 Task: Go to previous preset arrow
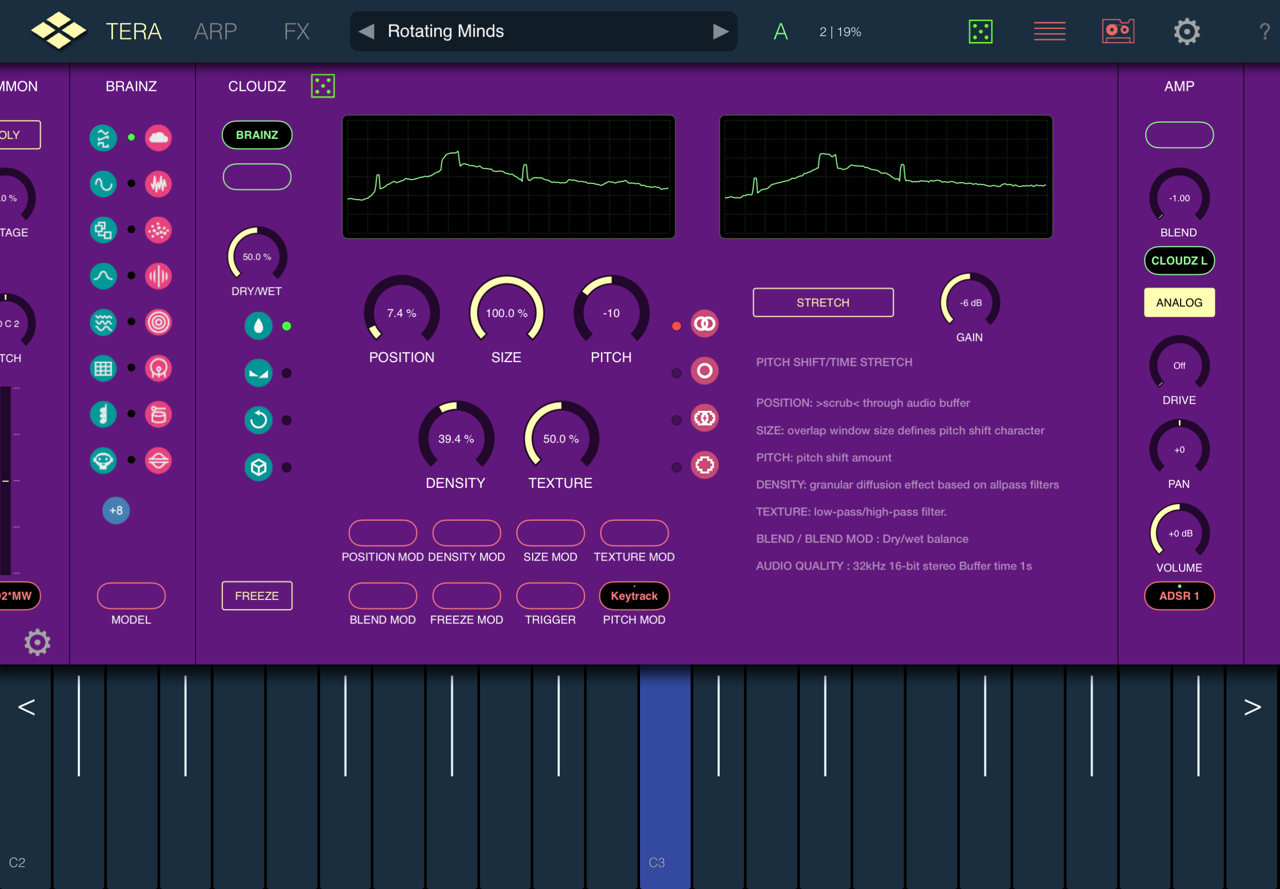367,32
